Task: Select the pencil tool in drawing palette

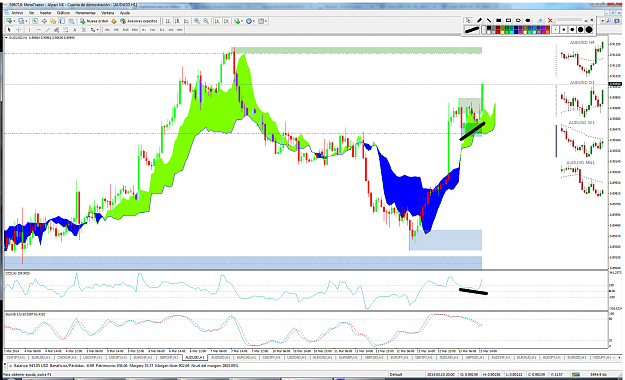Action: [479, 20]
